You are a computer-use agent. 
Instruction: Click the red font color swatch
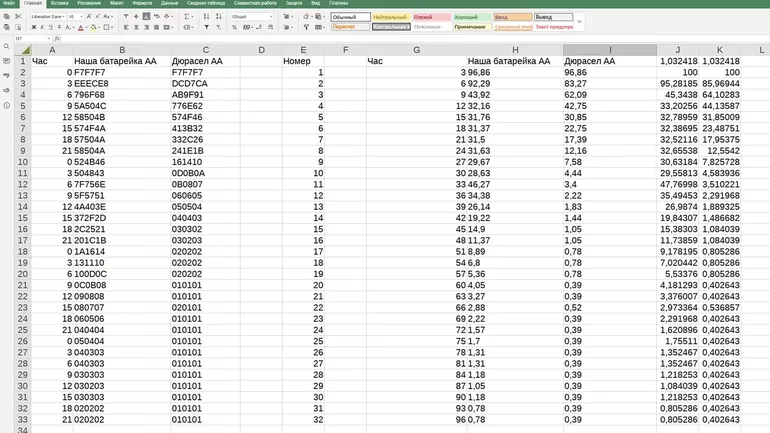click(x=80, y=28)
